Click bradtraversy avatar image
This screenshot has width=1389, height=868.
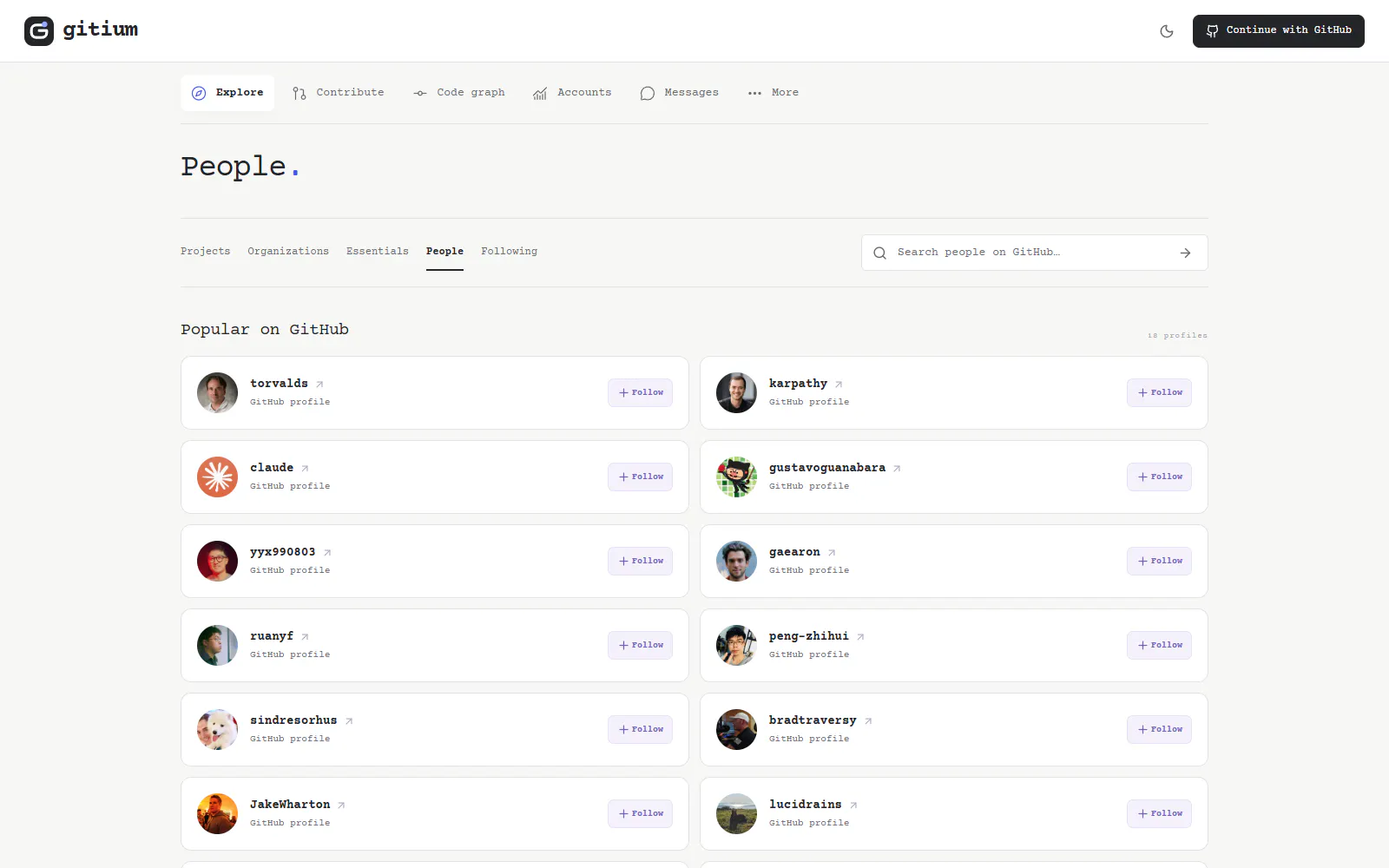click(736, 730)
